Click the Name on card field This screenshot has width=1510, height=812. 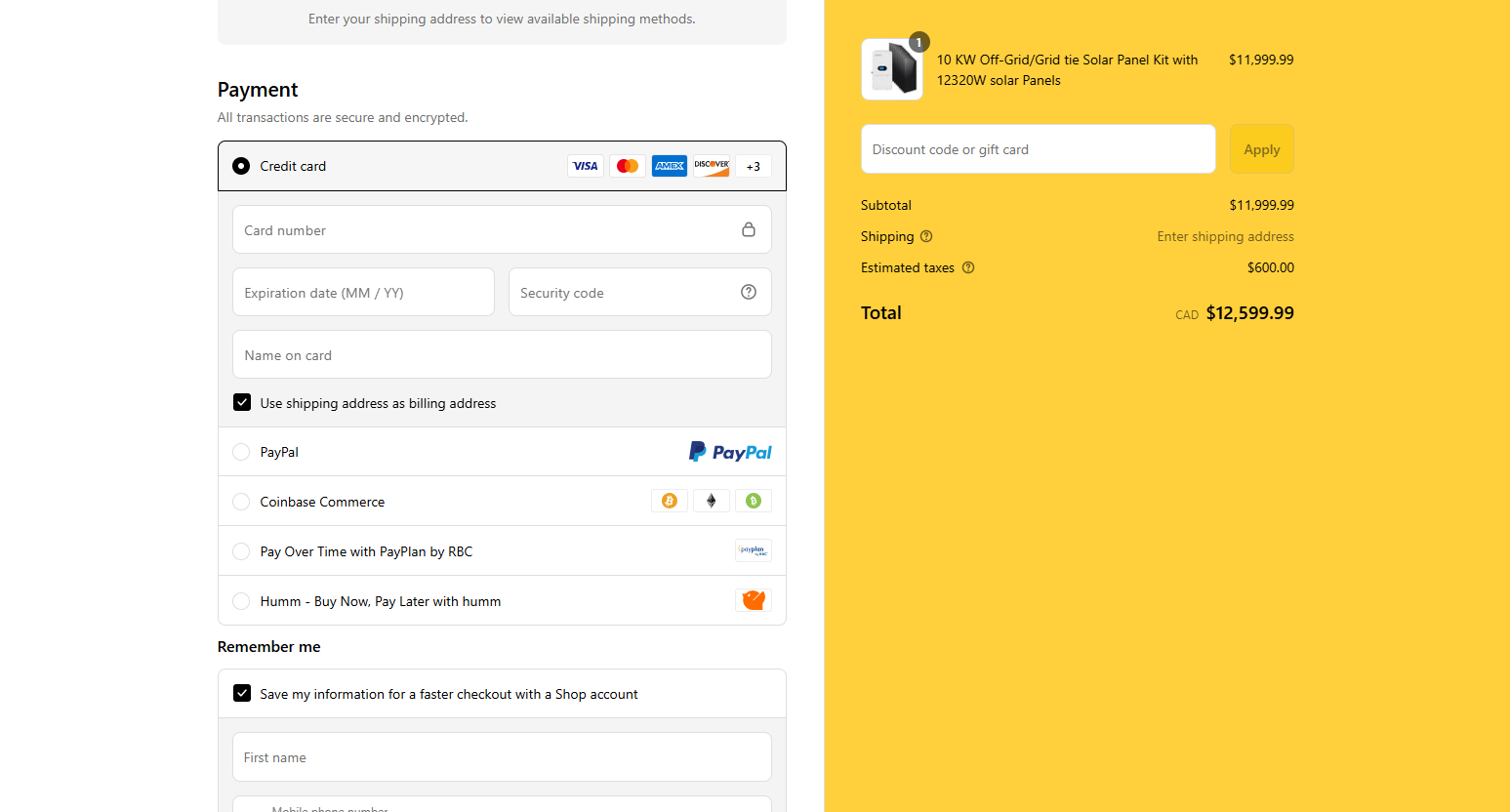tap(502, 355)
